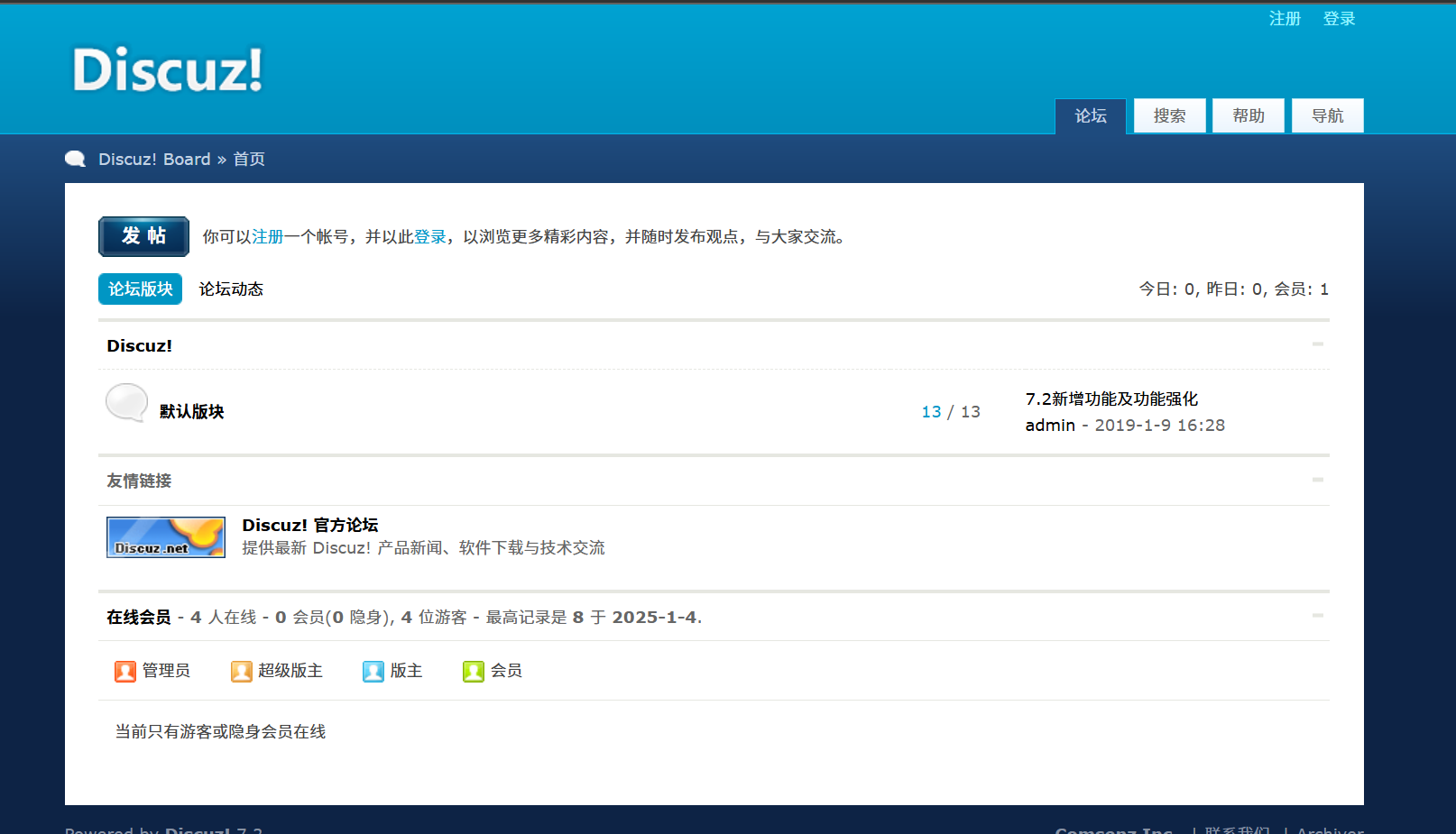Viewport: 1456px width, 834px height.
Task: Click the 超级版主 user icon
Action: point(241,671)
